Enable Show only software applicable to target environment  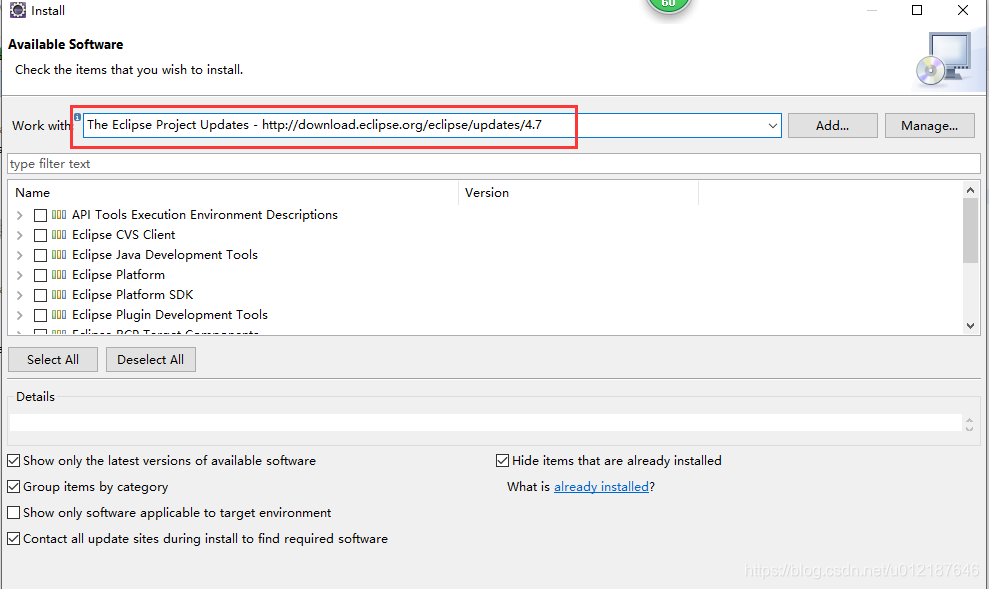pos(13,513)
